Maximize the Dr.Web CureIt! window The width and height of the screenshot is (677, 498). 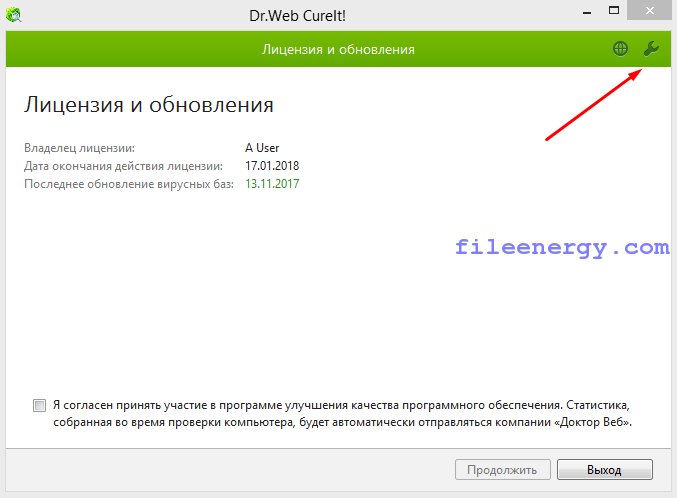(614, 11)
